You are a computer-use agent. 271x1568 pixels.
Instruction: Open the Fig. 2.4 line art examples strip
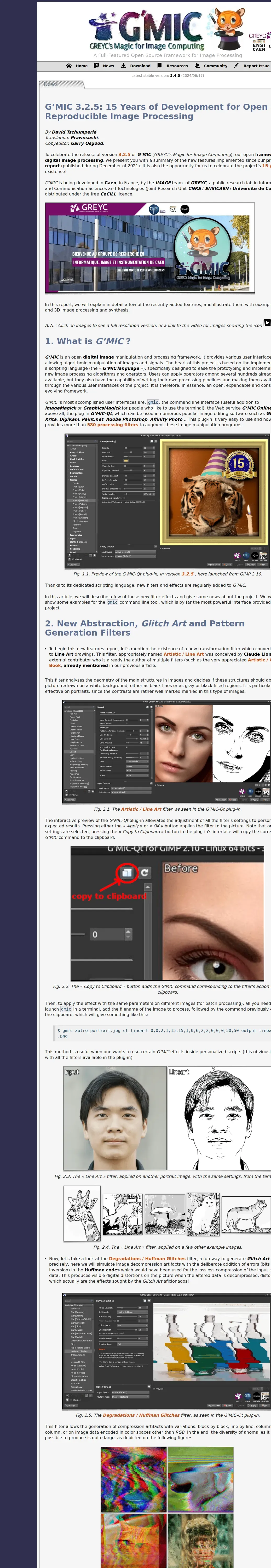pos(167,1213)
